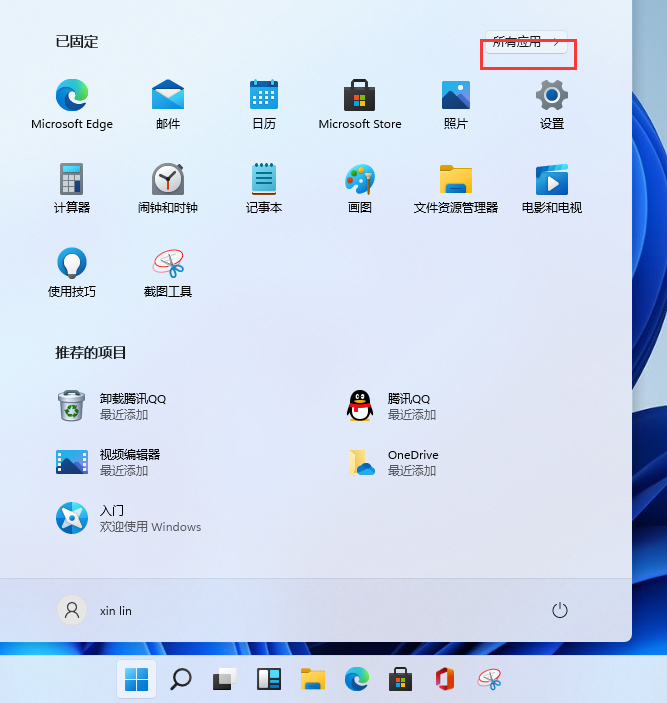Launch 记事本 notepad
This screenshot has height=703, width=667.
[264, 188]
